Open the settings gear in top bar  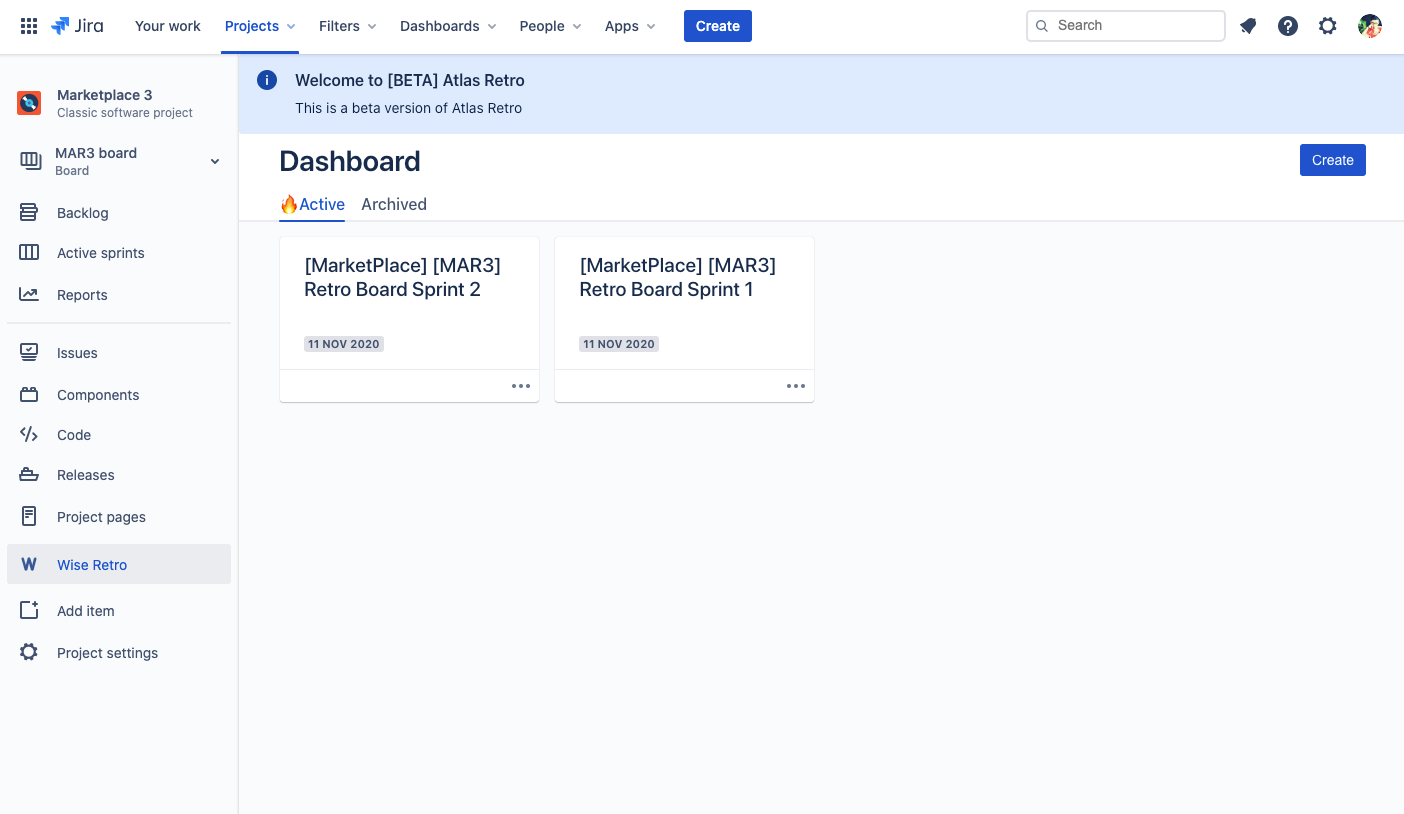(x=1328, y=26)
